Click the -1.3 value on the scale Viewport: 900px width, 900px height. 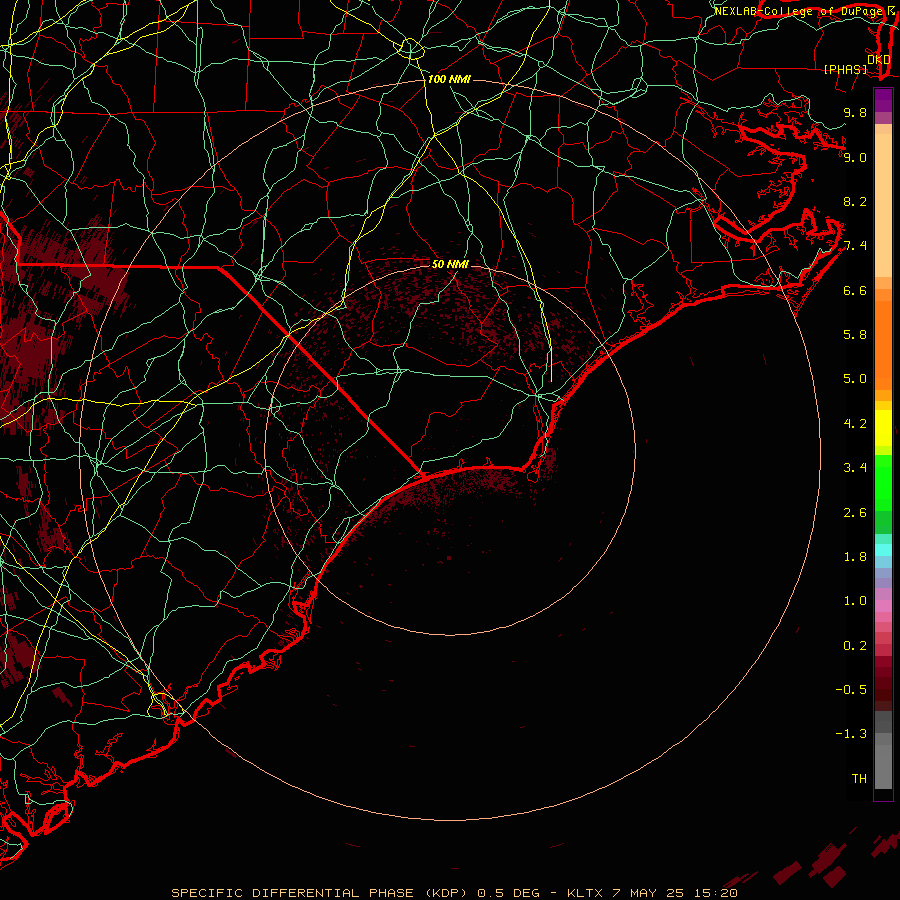point(851,734)
